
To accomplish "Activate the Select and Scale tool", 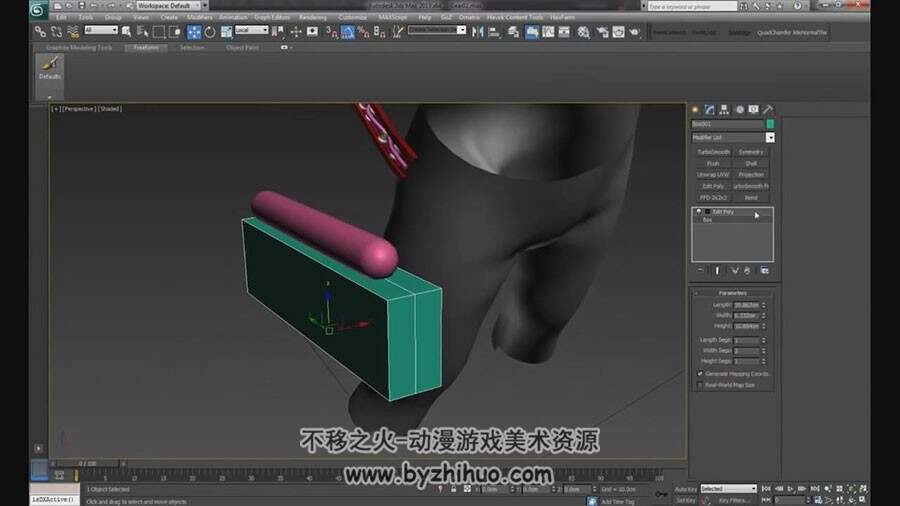I will [x=226, y=32].
